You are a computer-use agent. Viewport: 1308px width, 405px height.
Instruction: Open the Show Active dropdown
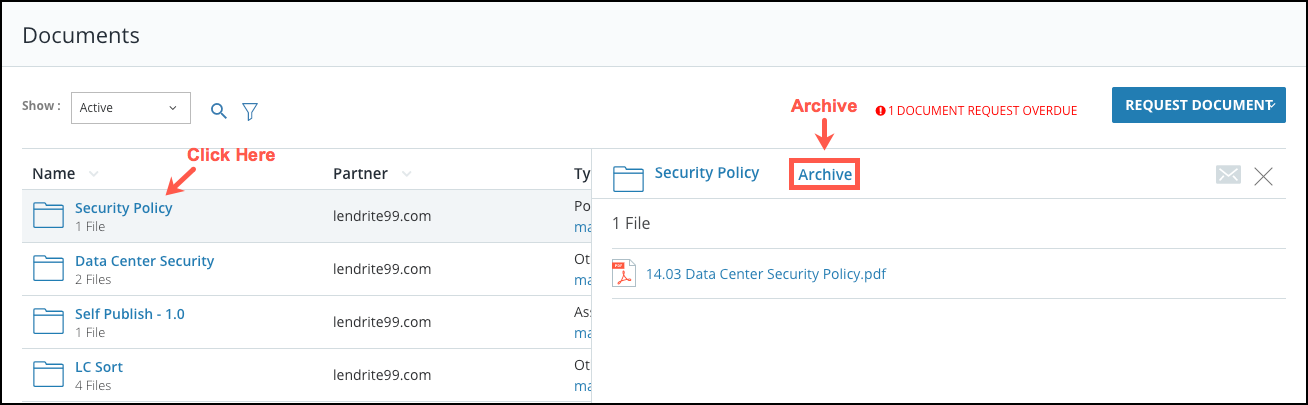pyautogui.click(x=131, y=108)
